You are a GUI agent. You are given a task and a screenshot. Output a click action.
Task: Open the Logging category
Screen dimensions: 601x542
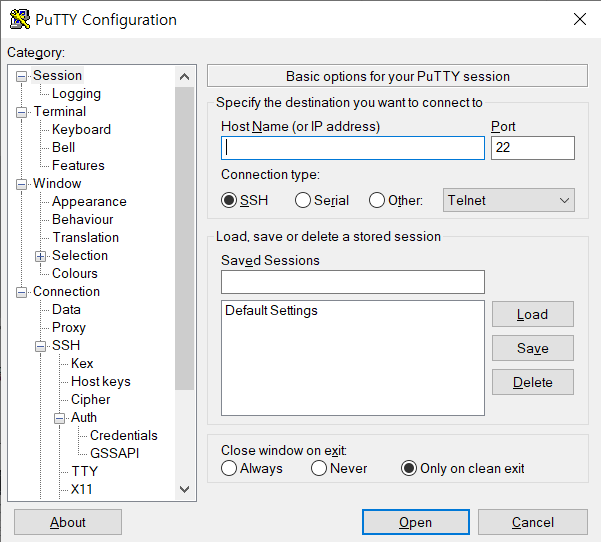[x=76, y=94]
